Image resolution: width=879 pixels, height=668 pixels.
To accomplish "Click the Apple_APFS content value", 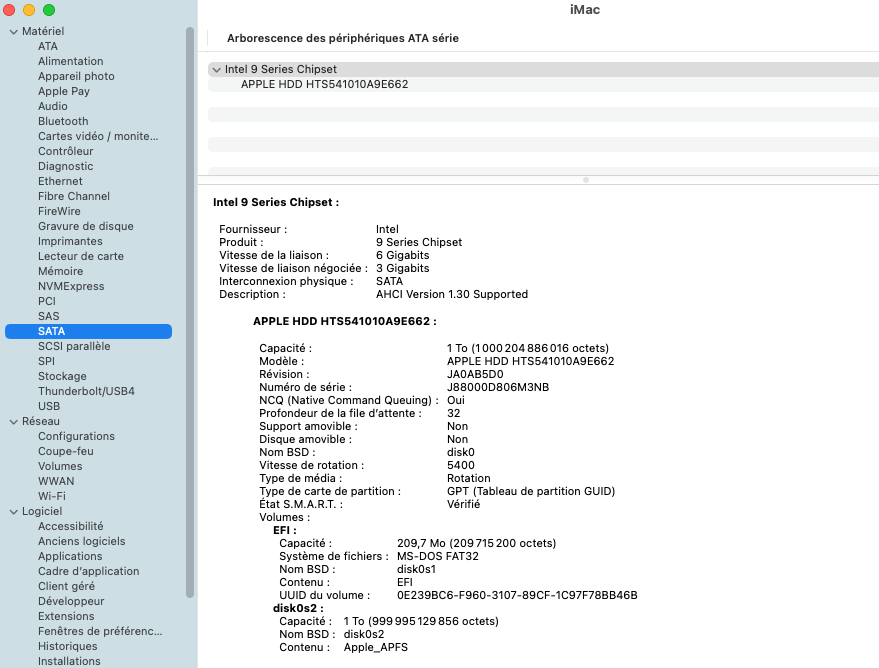I will pos(376,647).
